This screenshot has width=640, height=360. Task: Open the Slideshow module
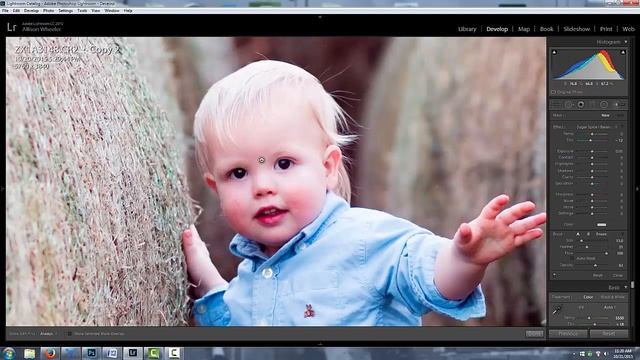pyautogui.click(x=577, y=29)
